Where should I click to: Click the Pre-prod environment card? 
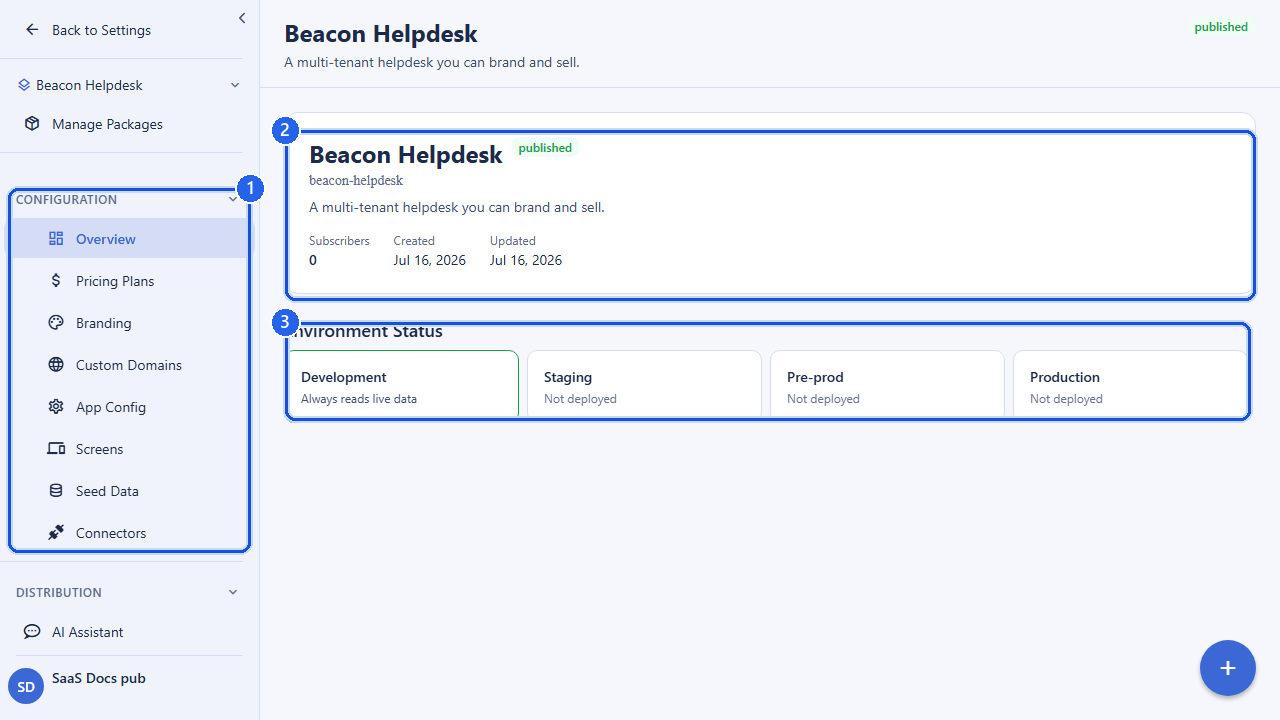888,384
